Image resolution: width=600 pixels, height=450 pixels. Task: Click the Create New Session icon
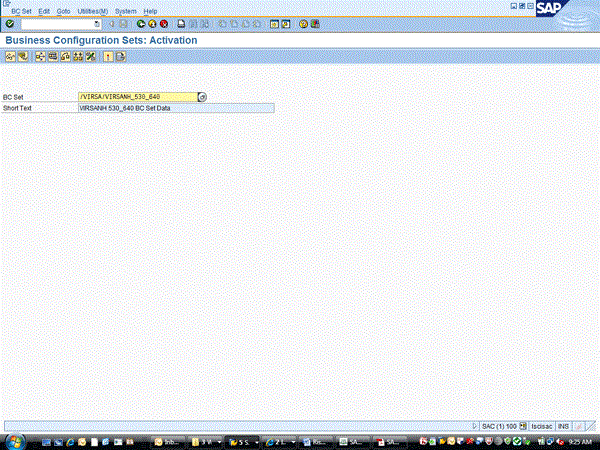(x=273, y=23)
